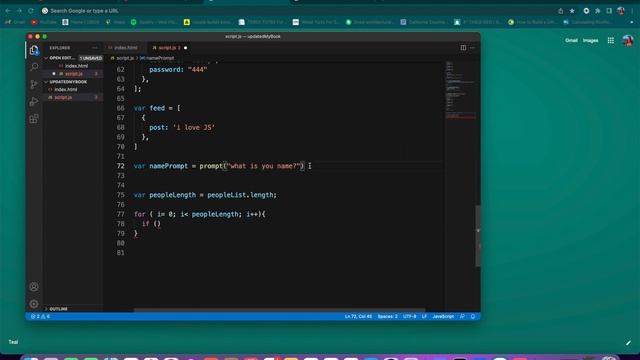Open the Images link
The image size is (640, 360).
pyautogui.click(x=590, y=40)
